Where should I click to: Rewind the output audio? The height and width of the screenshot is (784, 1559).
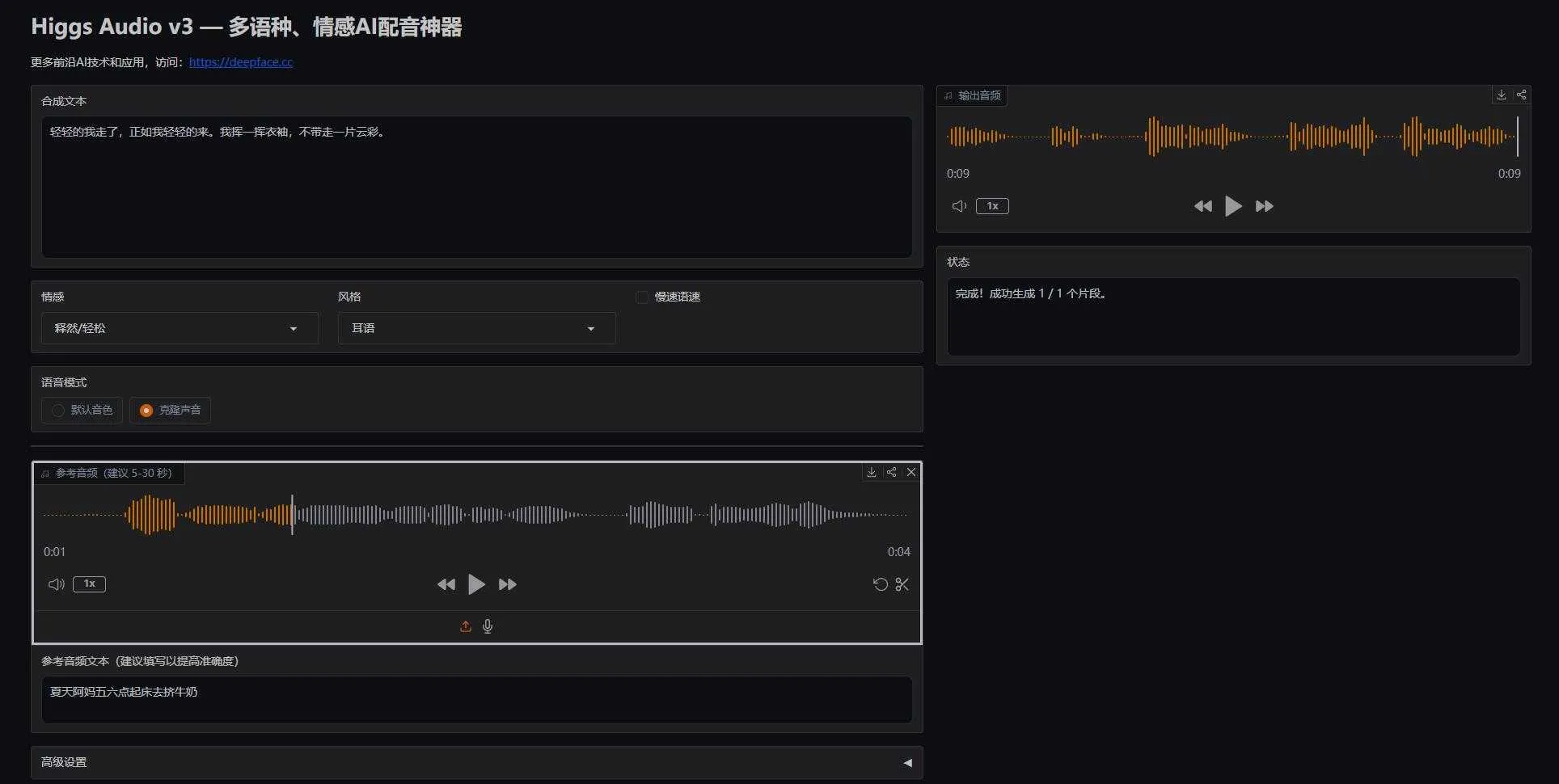coord(1203,206)
